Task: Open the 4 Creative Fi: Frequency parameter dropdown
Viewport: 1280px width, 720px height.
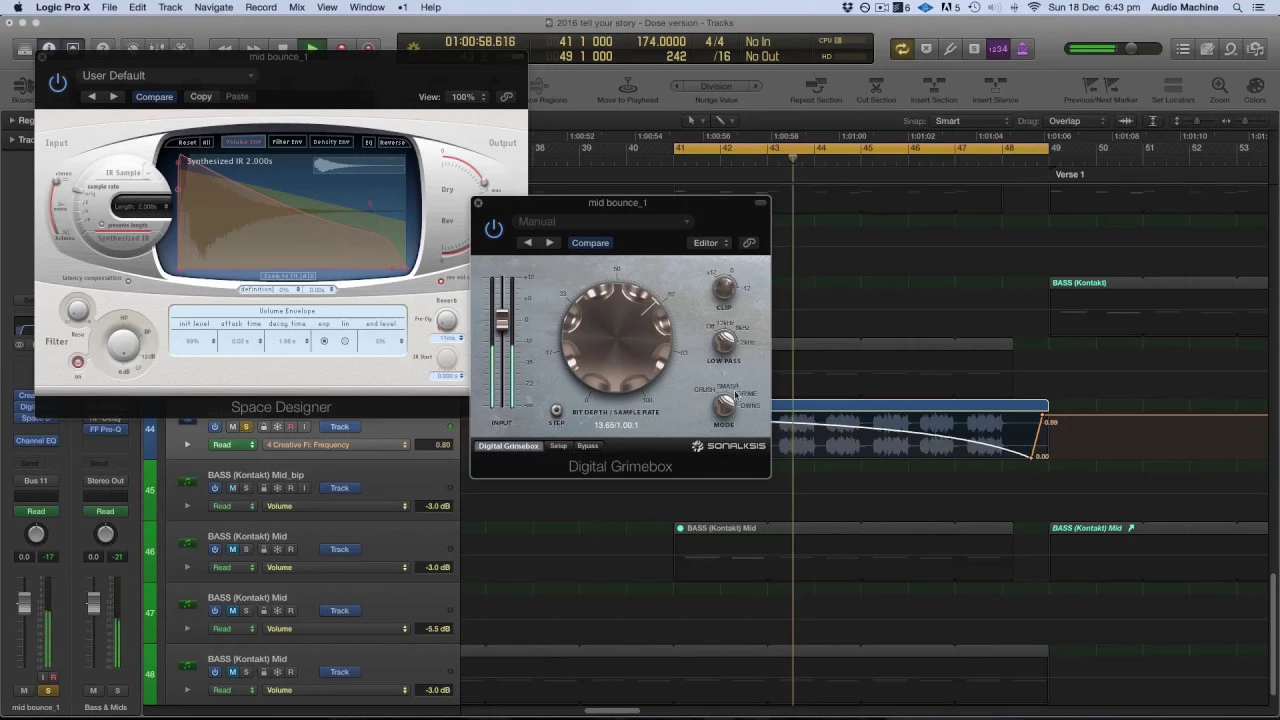Action: click(337, 445)
